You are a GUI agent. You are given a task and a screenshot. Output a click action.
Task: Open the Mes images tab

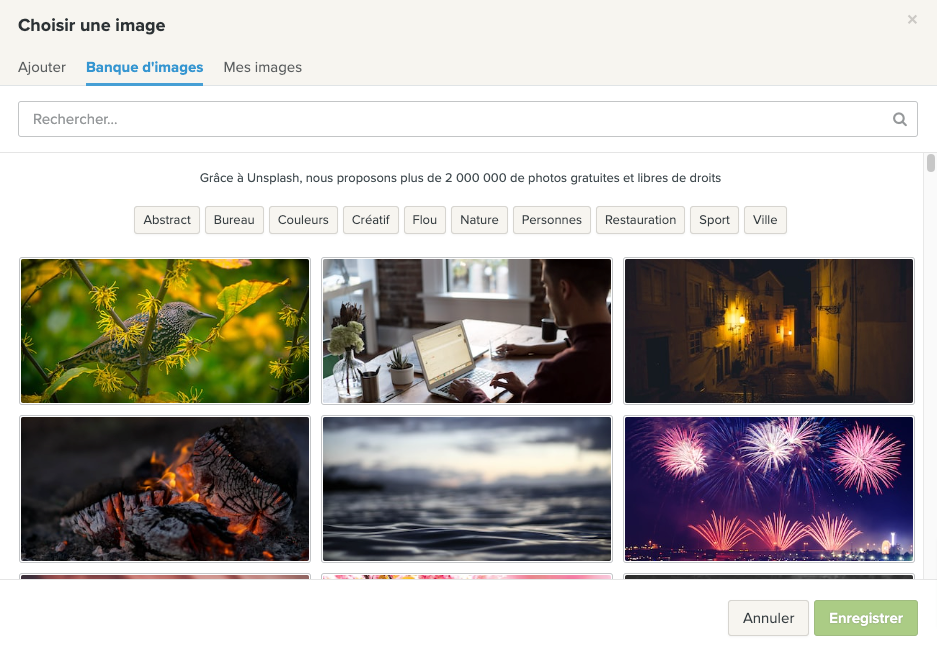tap(262, 67)
